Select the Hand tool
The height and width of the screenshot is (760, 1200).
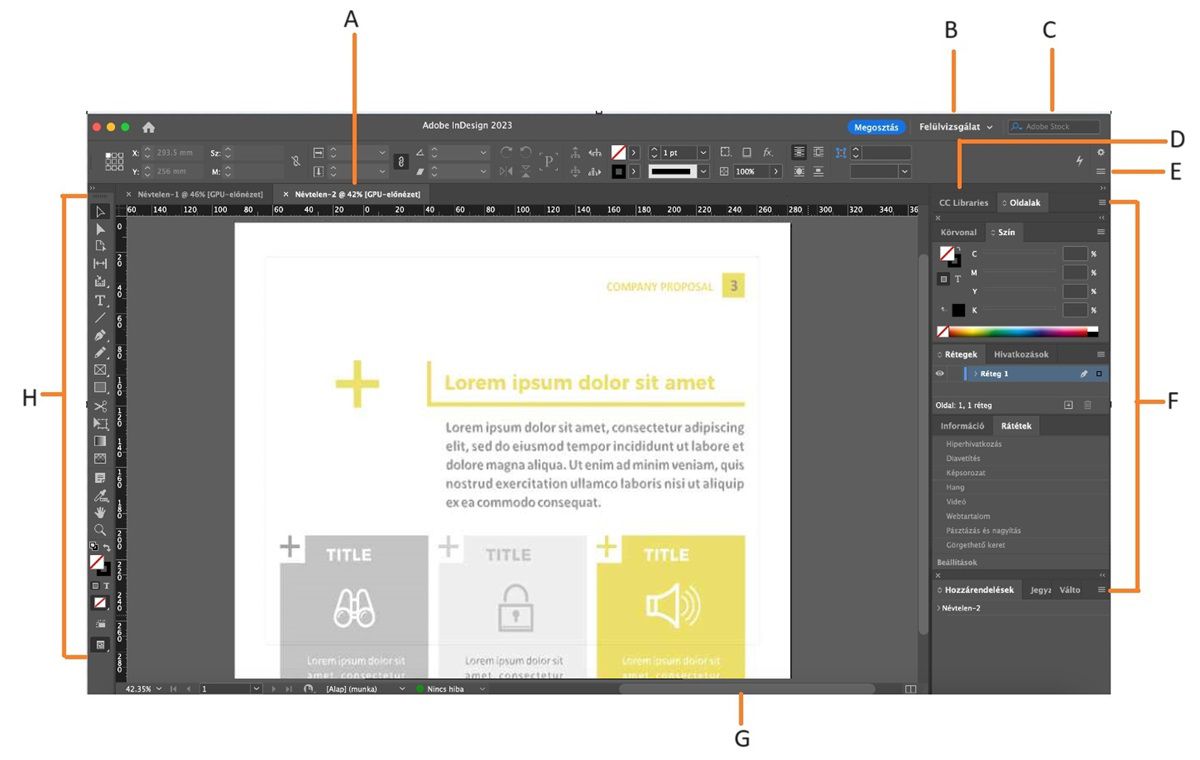(x=100, y=512)
